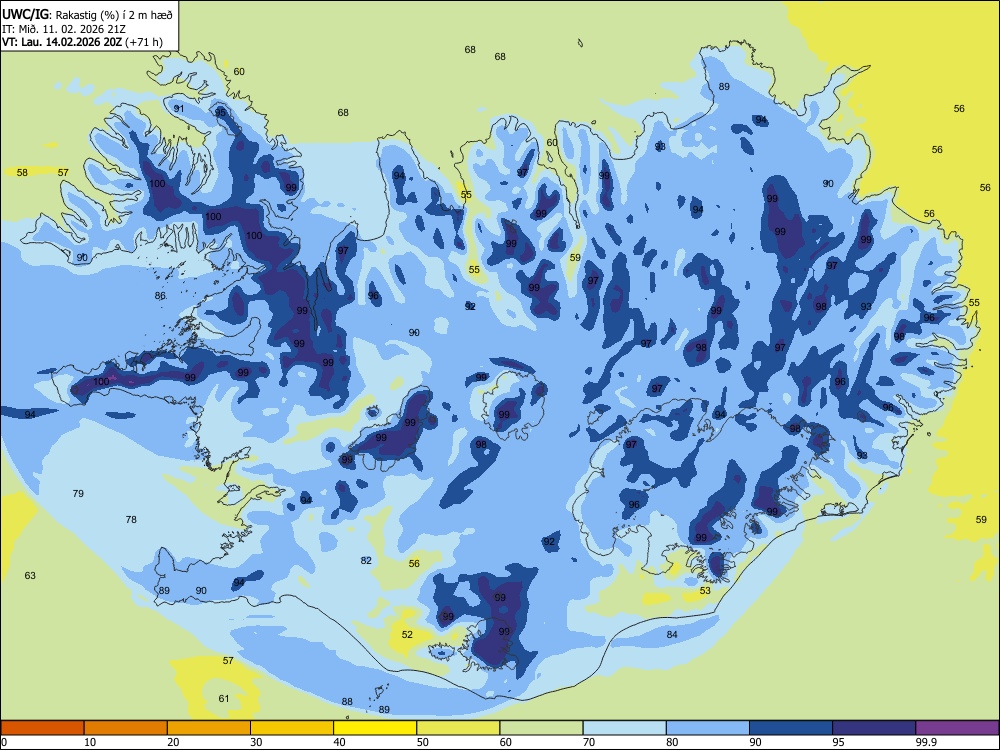Screen dimensions: 1000x750
Task: Click the dark orange 0–10 legend swatch
Action: 42,728
